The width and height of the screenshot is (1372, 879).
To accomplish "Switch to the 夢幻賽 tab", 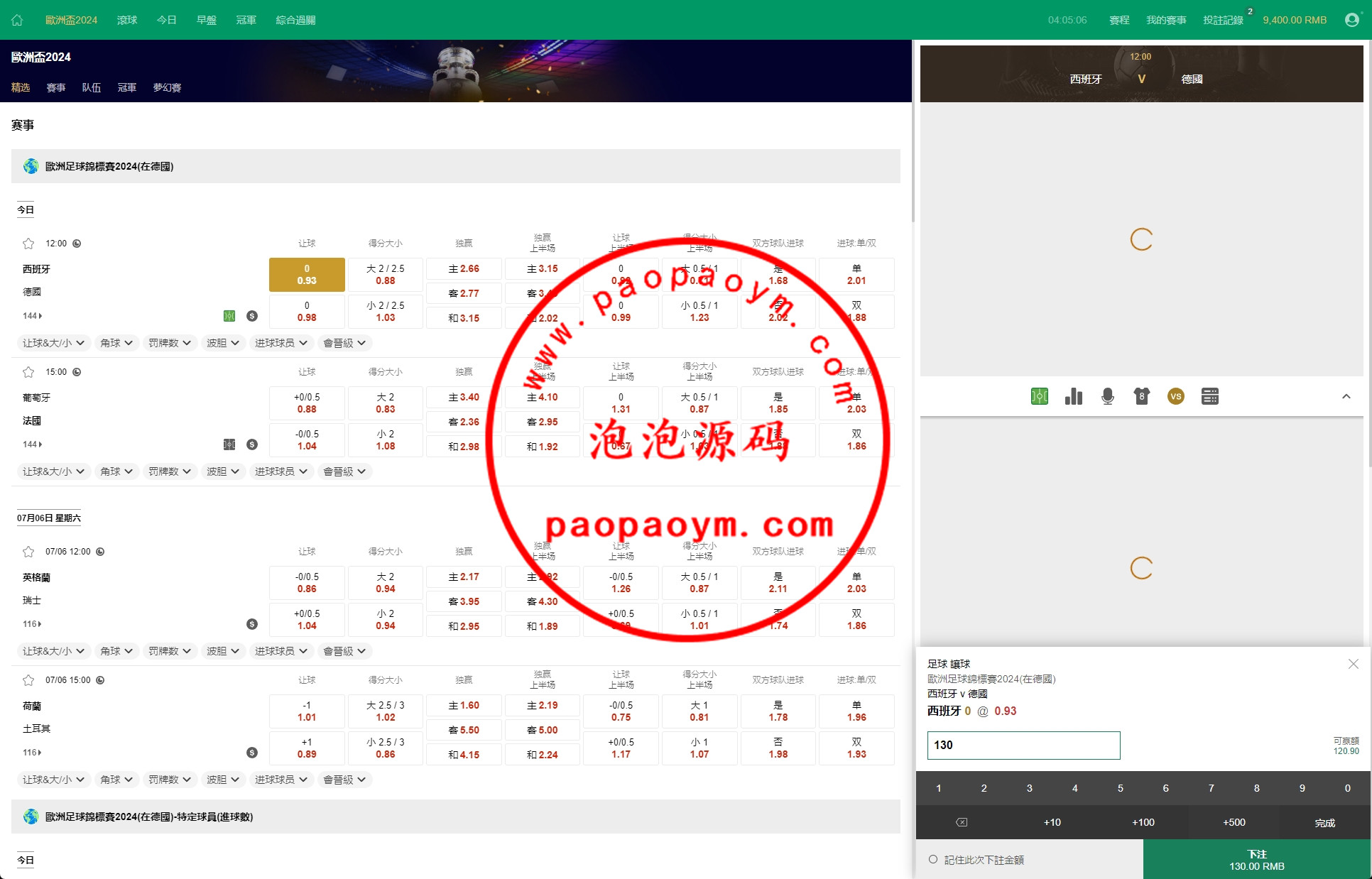I will (167, 87).
